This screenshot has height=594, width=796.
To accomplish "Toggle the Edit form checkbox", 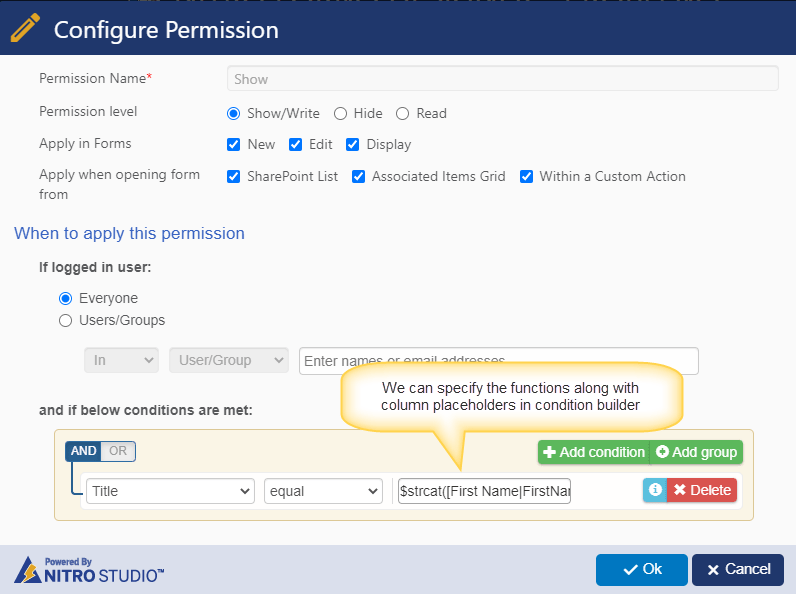I will coord(295,145).
